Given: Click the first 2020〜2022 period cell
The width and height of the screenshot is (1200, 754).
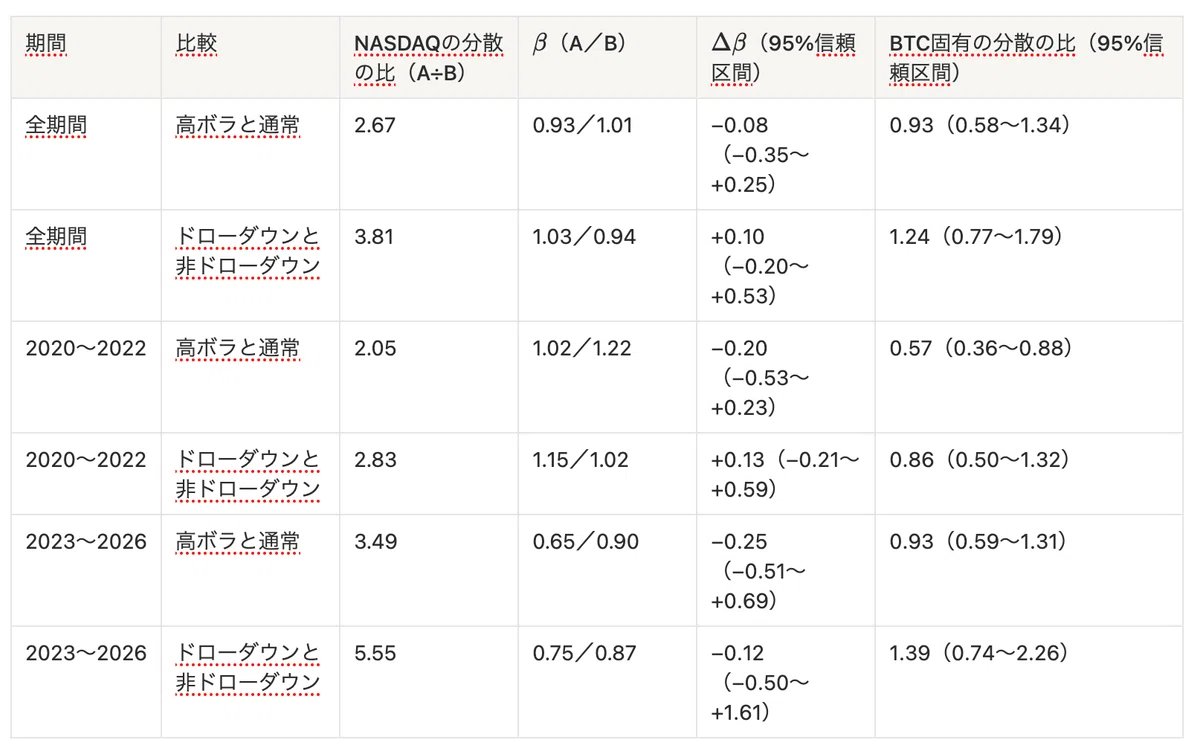Looking at the screenshot, I should click(86, 377).
